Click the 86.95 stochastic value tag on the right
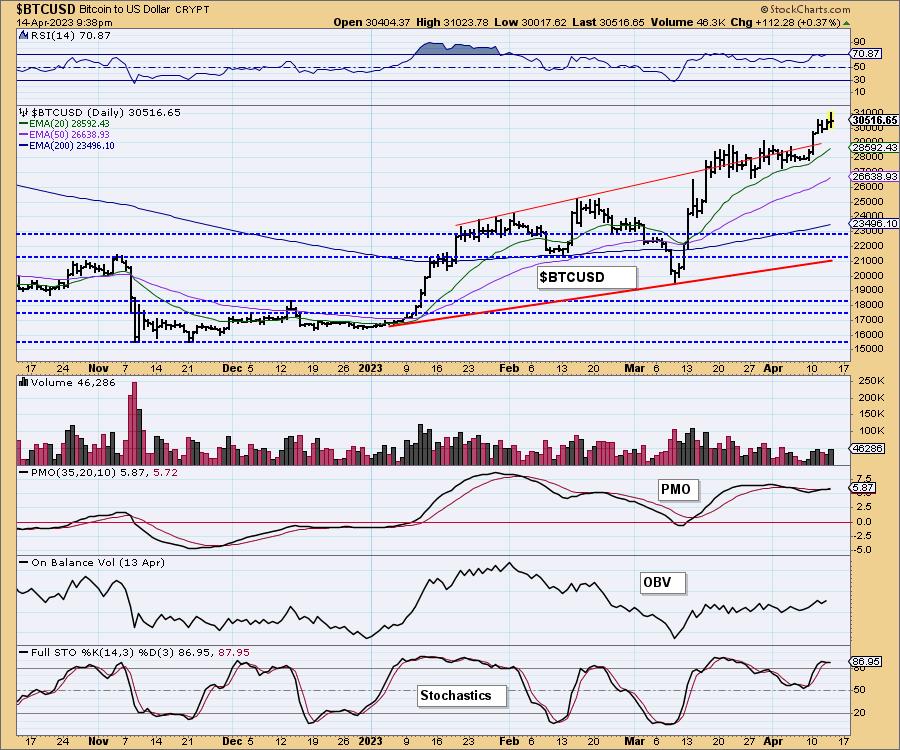900x750 pixels. click(x=866, y=662)
